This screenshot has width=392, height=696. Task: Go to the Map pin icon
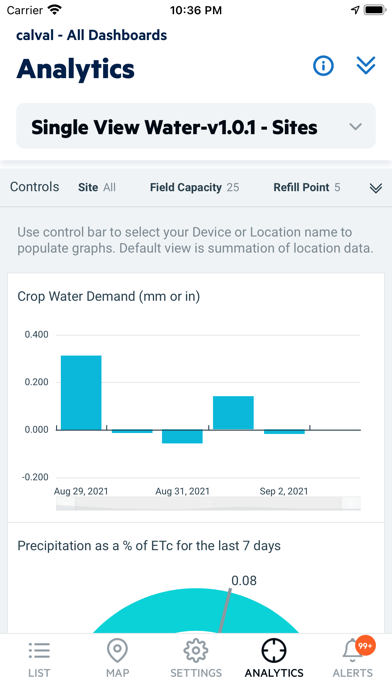coord(117,650)
